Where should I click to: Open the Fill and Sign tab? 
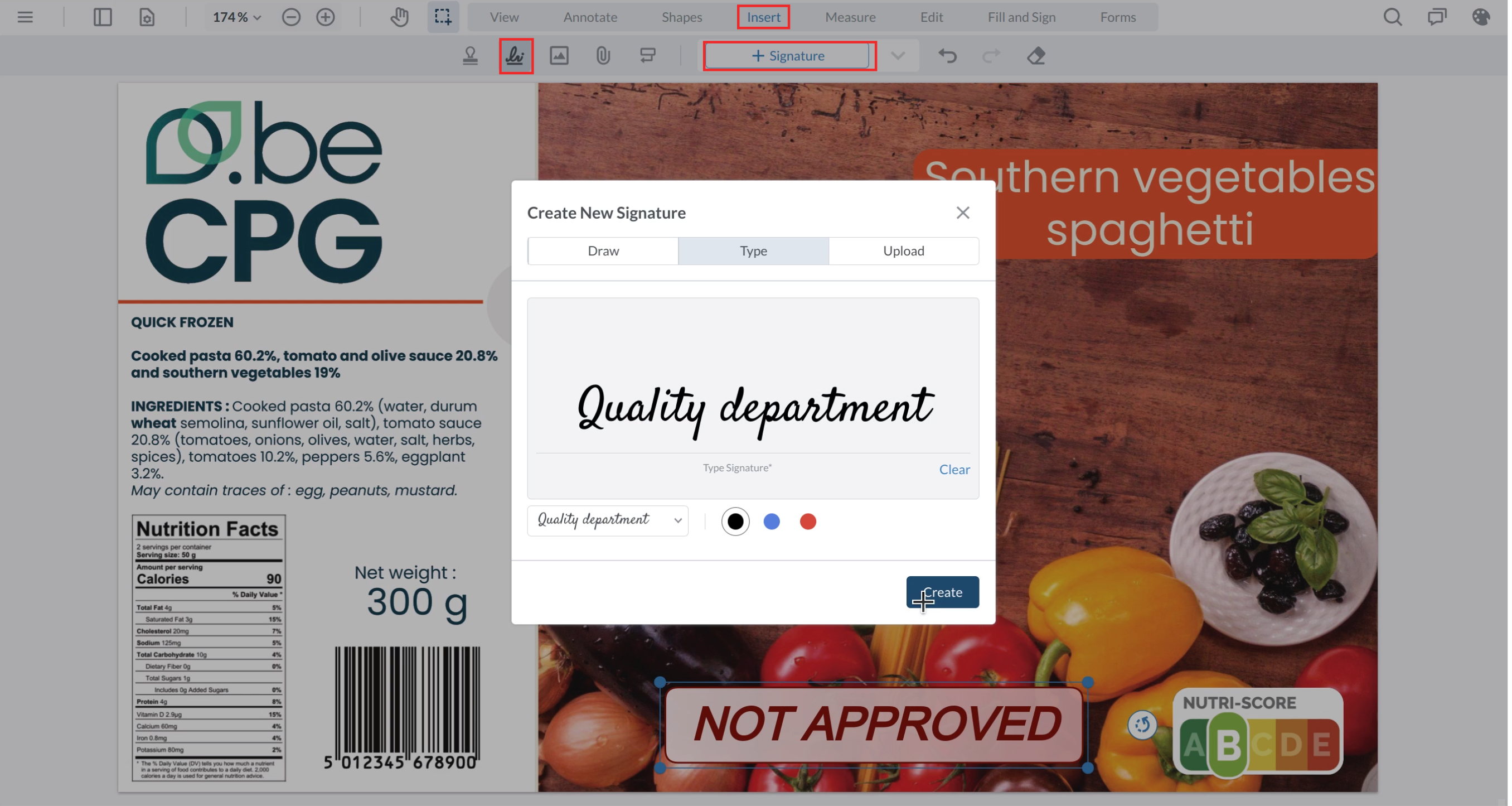(1021, 17)
